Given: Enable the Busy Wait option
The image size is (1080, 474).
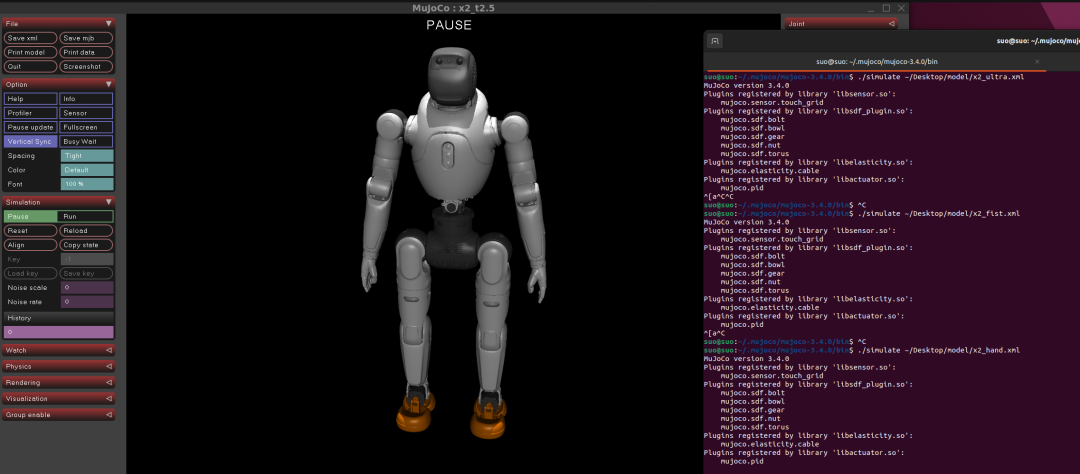Looking at the screenshot, I should click(x=87, y=141).
